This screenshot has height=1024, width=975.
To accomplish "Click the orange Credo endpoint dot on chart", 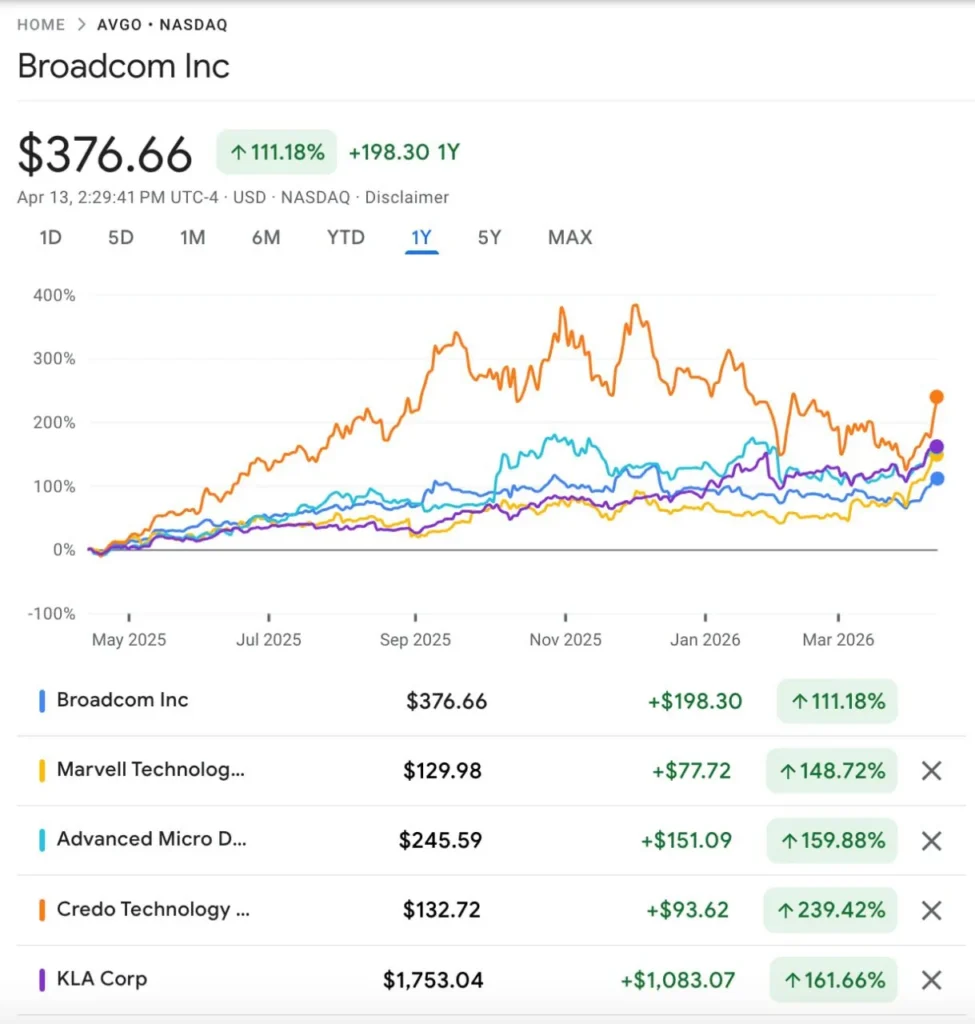I will pyautogui.click(x=937, y=397).
